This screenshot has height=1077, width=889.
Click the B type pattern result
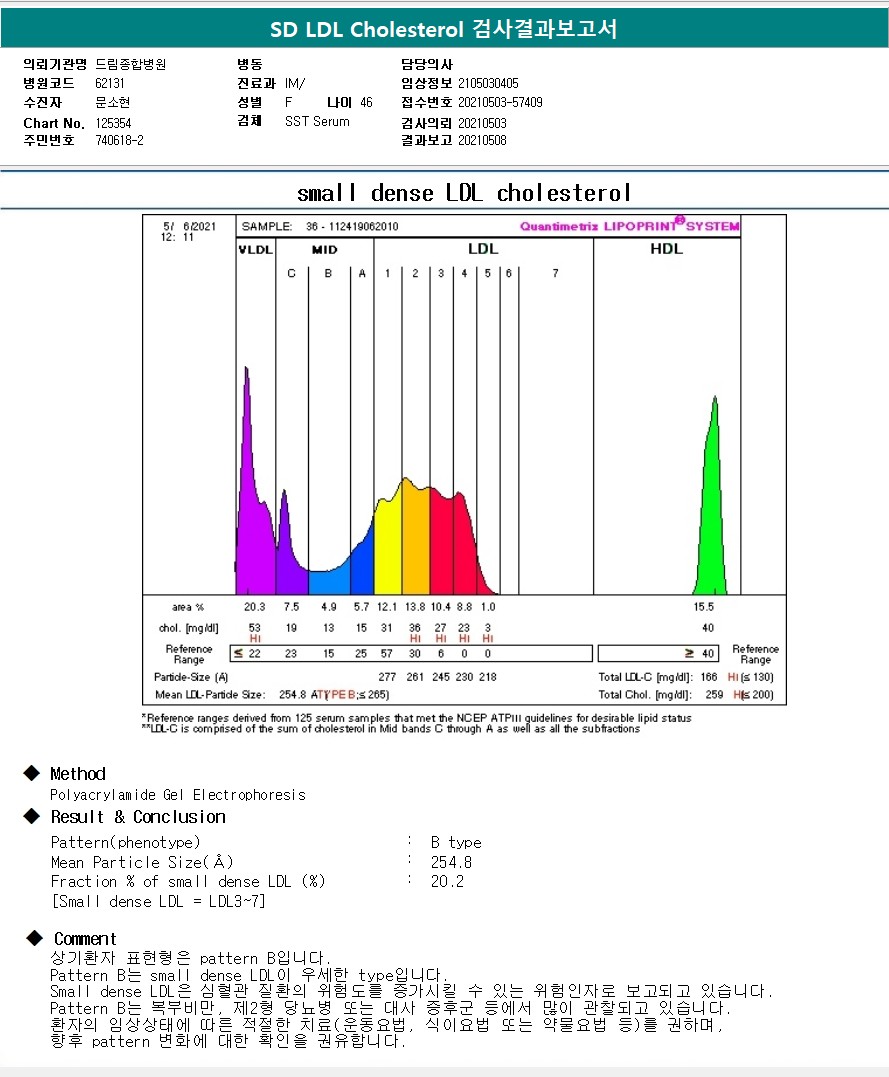point(456,842)
